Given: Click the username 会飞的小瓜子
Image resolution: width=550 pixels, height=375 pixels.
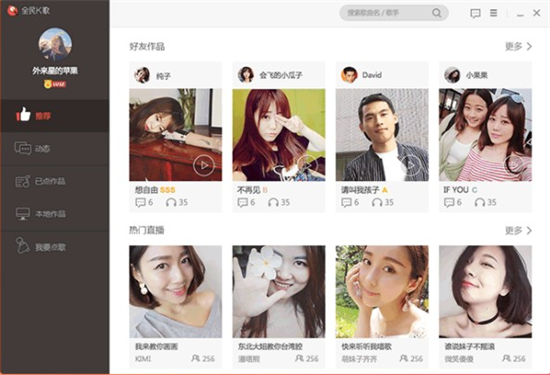Looking at the screenshot, I should tap(281, 75).
